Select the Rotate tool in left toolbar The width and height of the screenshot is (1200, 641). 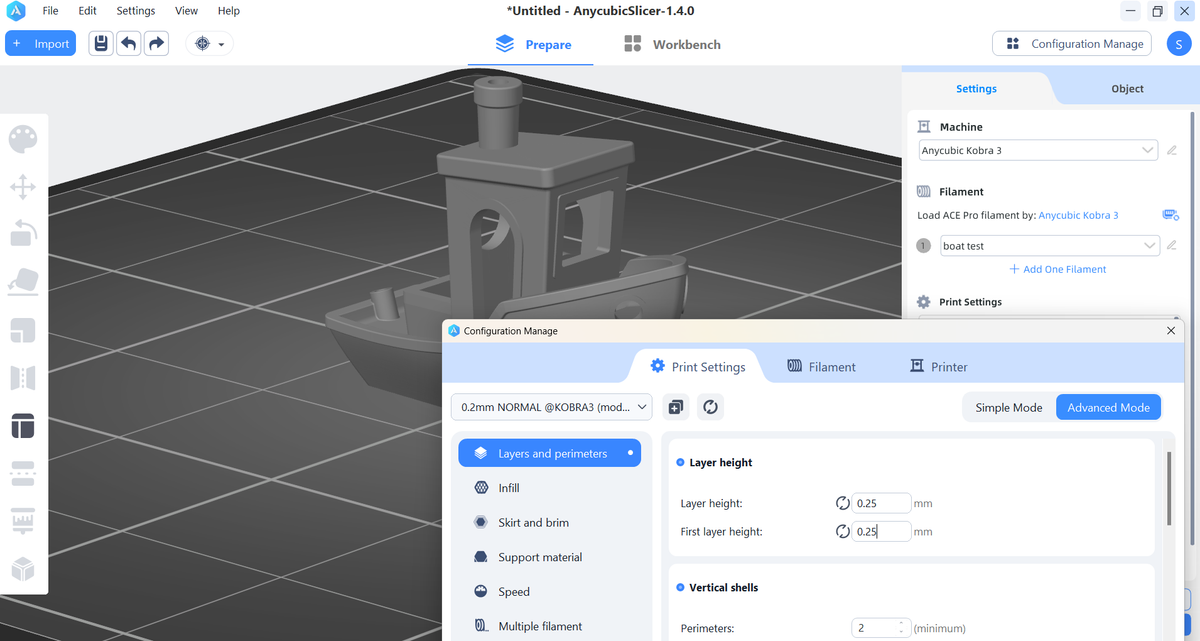23,233
